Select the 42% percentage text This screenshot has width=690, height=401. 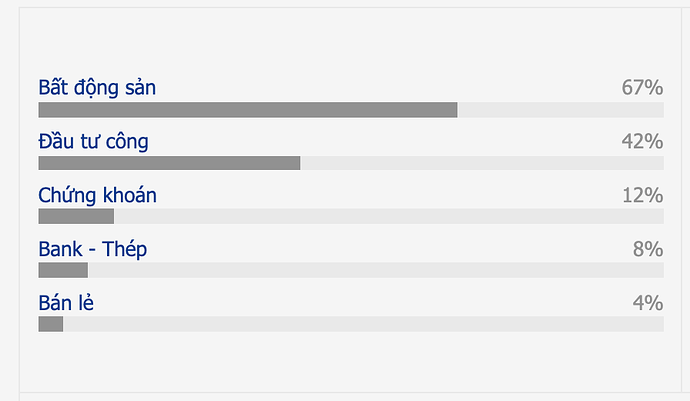tap(642, 142)
